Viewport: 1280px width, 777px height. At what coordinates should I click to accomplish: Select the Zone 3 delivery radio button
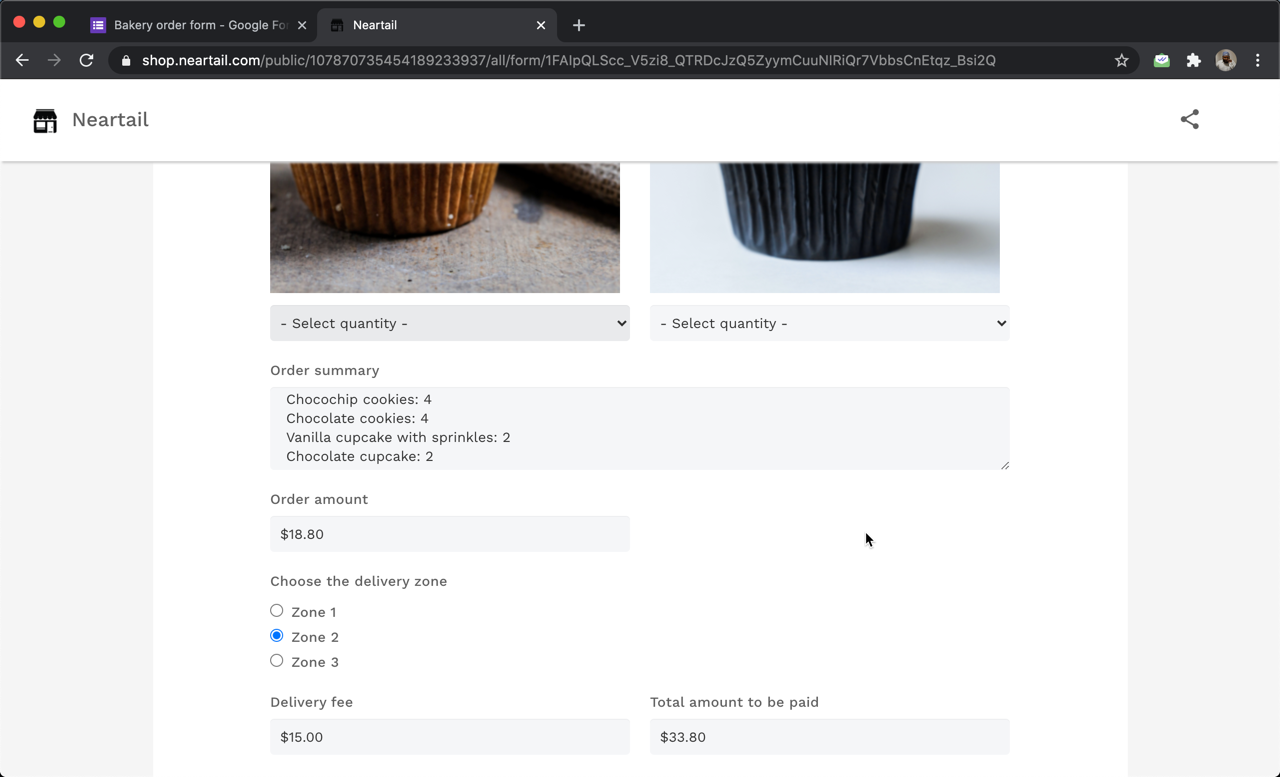(276, 660)
